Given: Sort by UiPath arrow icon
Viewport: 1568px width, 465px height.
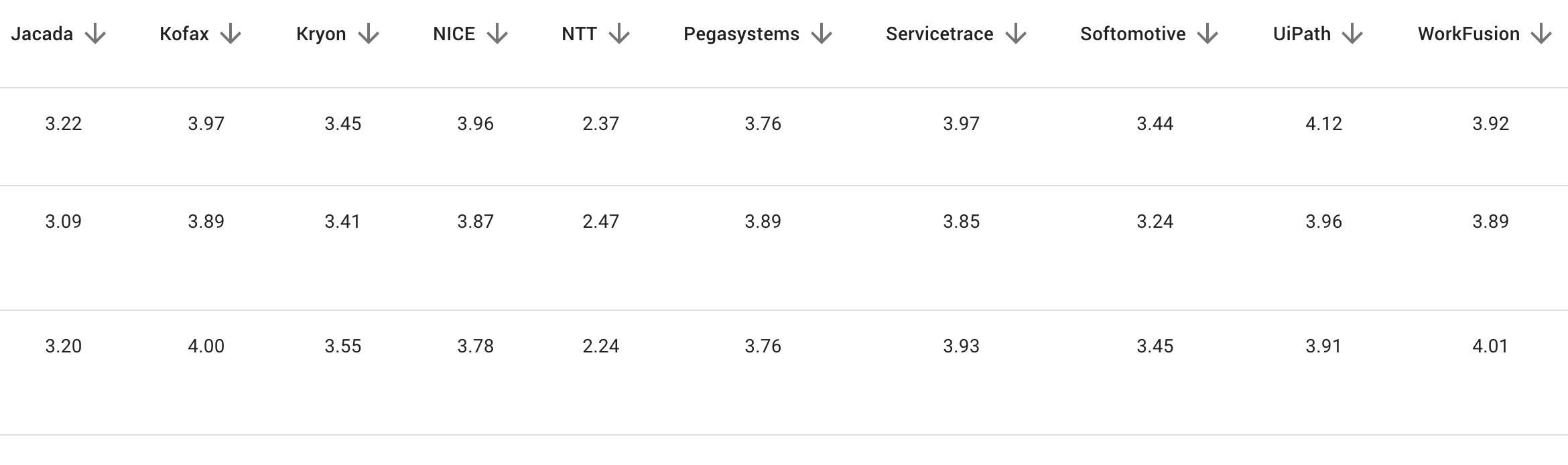Looking at the screenshot, I should [1352, 34].
